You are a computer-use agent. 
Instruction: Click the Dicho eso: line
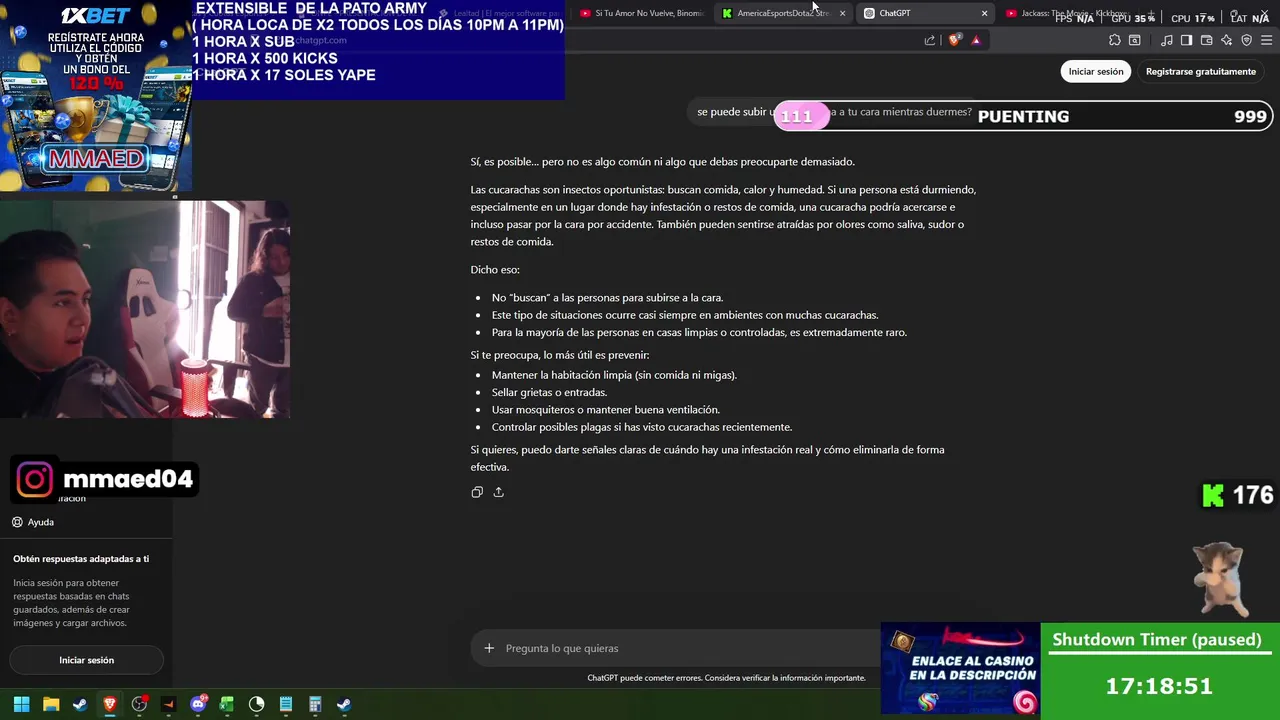tap(495, 270)
